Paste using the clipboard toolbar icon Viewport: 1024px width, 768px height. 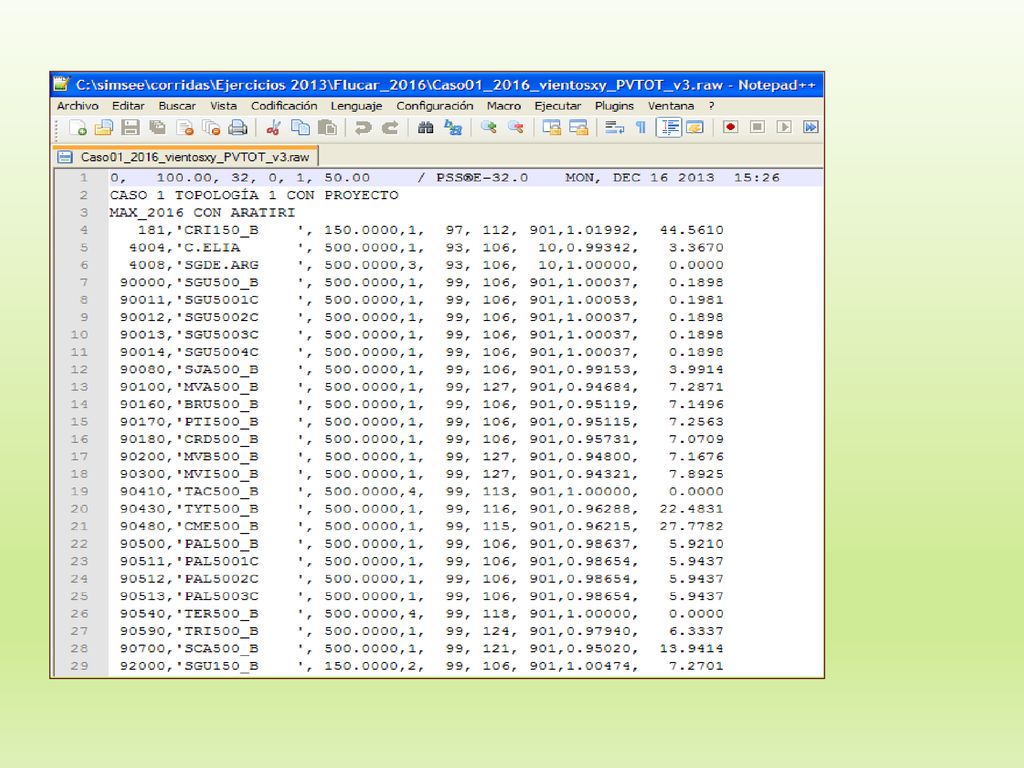327,128
